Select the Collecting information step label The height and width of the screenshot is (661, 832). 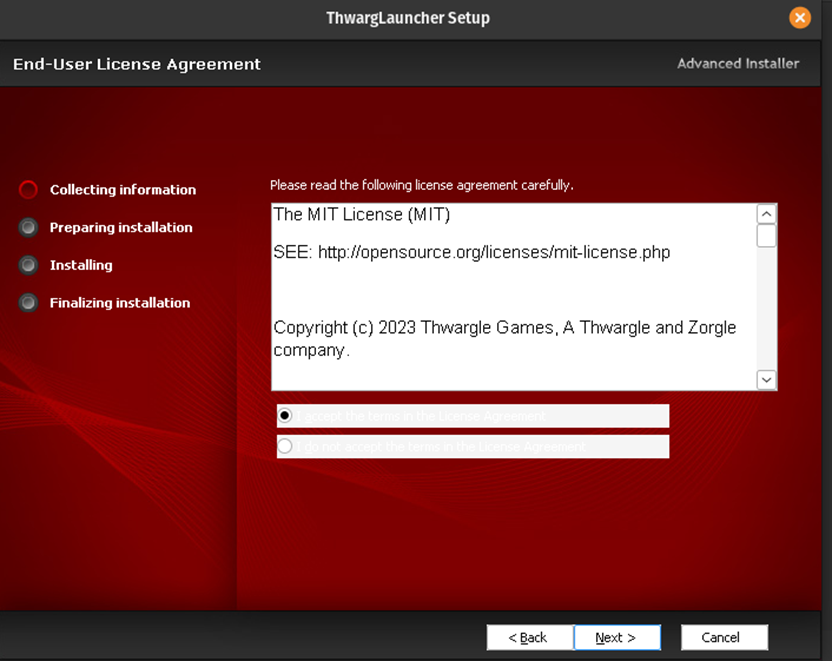click(x=122, y=189)
